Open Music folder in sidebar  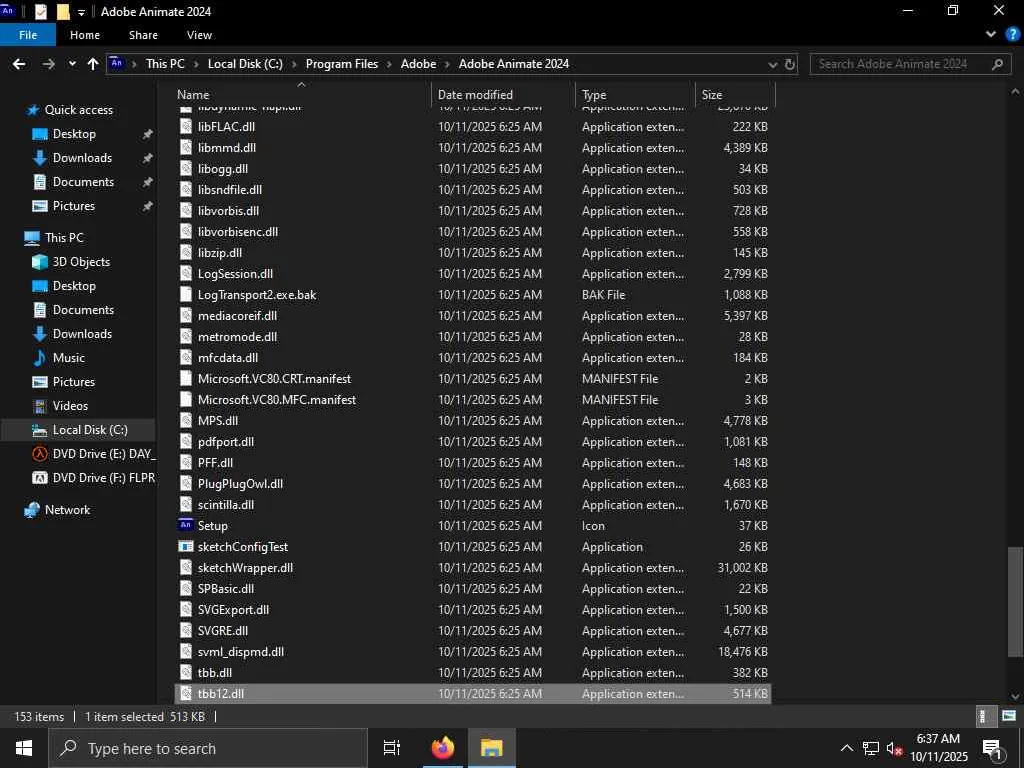[x=69, y=358]
